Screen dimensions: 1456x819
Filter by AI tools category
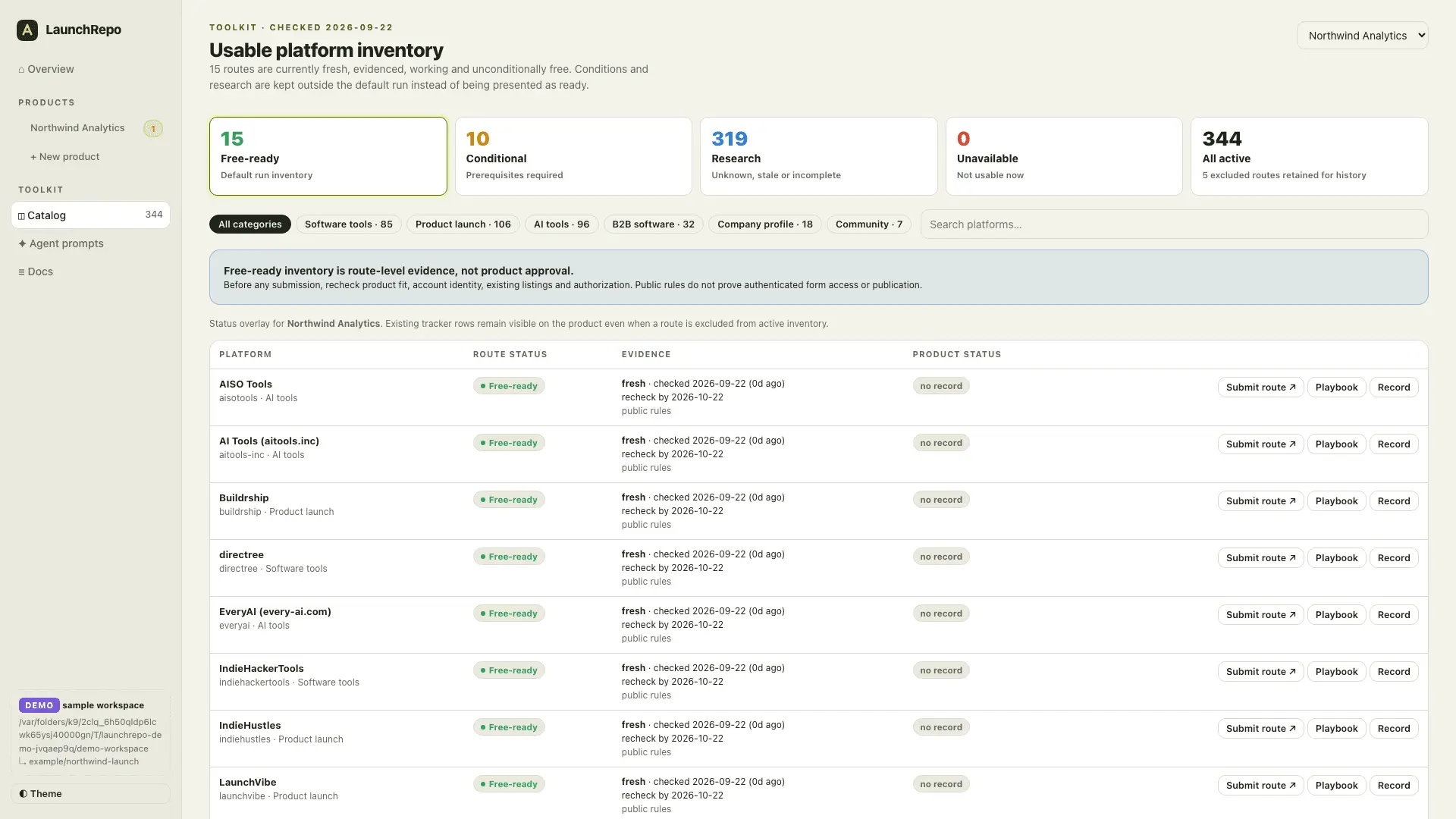(561, 224)
